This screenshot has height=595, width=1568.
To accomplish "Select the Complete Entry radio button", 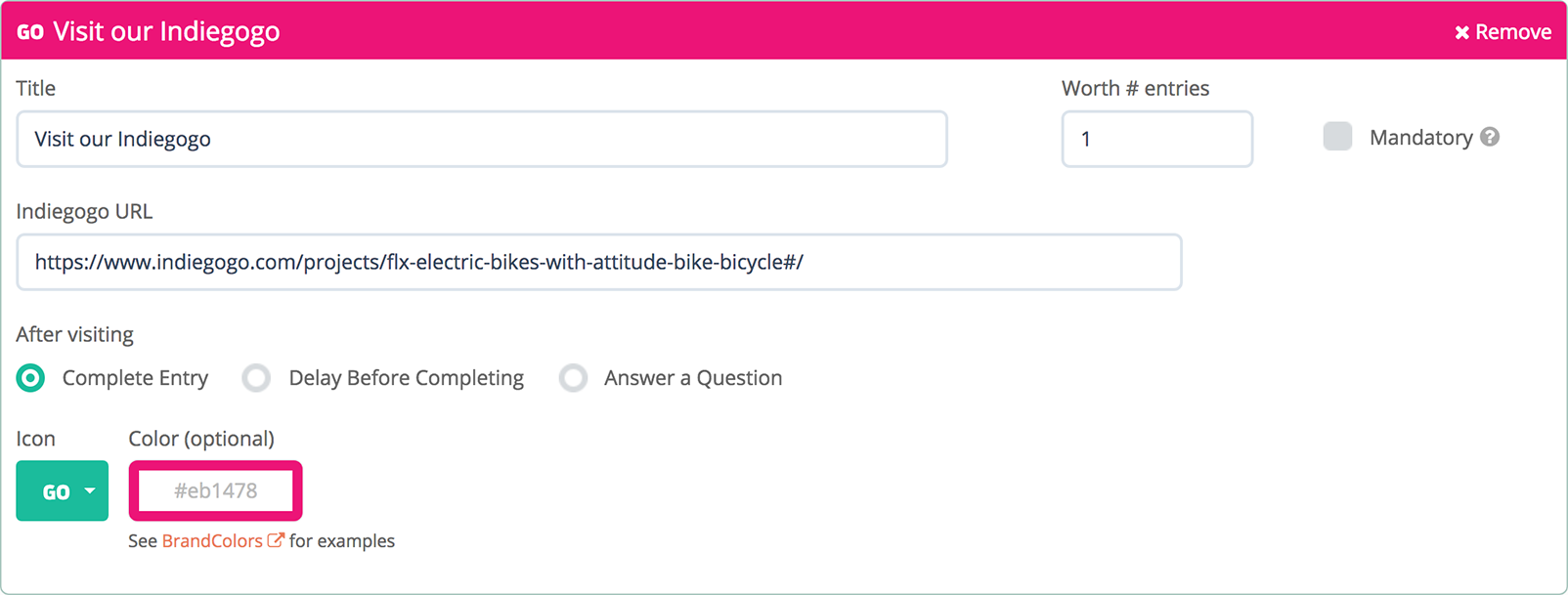I will click(31, 378).
